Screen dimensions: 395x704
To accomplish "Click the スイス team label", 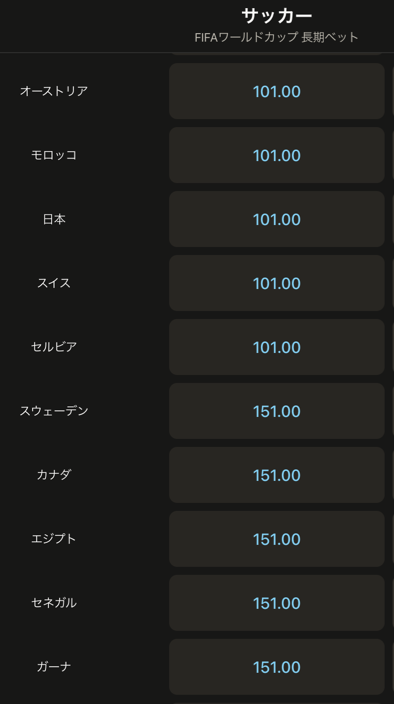I will [54, 283].
